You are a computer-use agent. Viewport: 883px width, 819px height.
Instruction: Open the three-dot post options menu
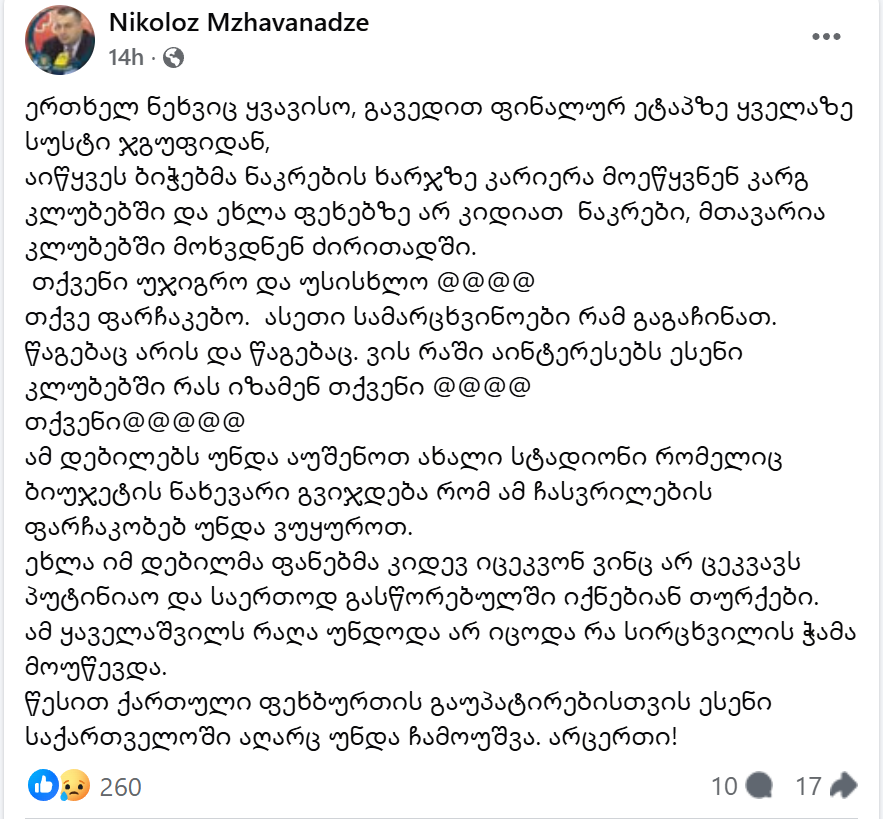tap(827, 37)
